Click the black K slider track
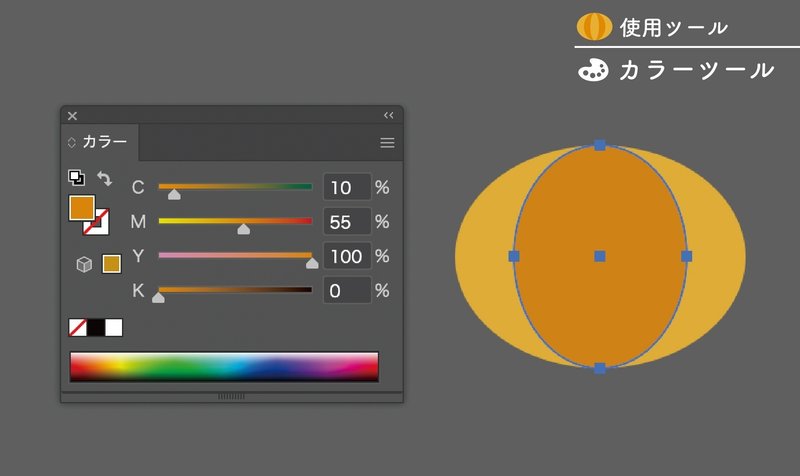The height and width of the screenshot is (476, 800). [x=235, y=290]
